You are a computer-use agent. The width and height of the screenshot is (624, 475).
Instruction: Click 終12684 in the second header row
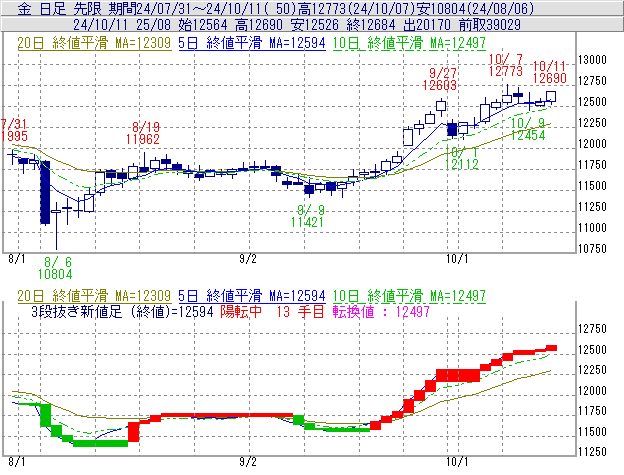pyautogui.click(x=371, y=25)
